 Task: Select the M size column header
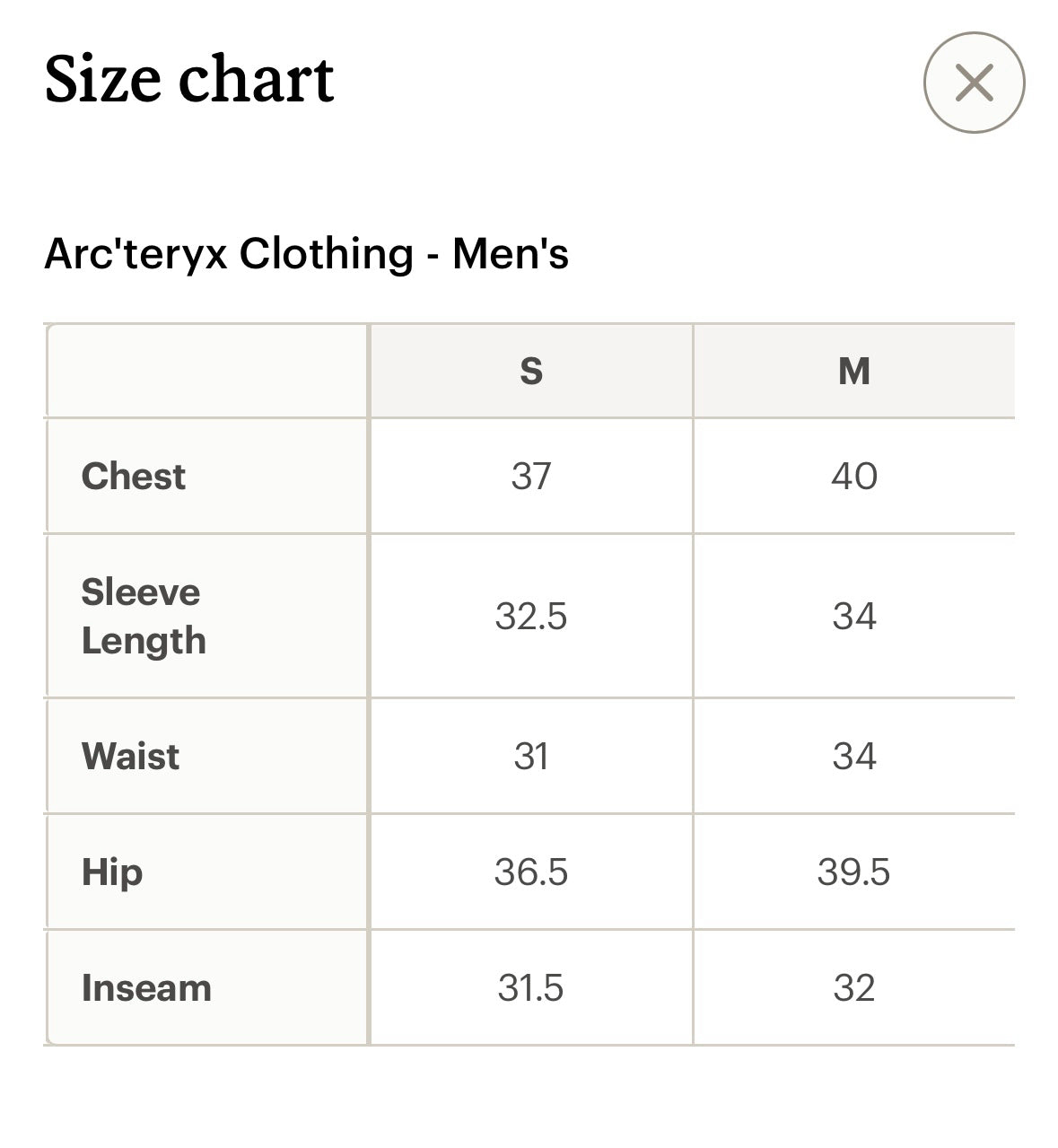854,371
